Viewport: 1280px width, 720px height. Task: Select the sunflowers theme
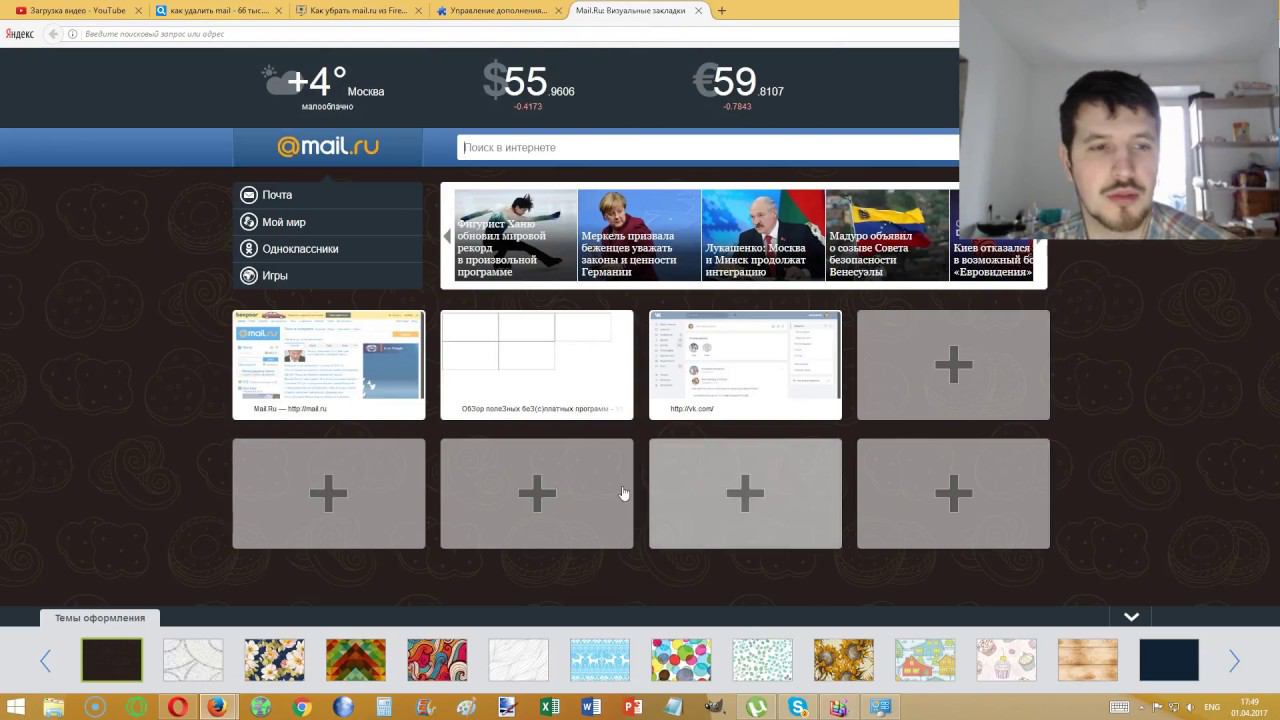[844, 660]
